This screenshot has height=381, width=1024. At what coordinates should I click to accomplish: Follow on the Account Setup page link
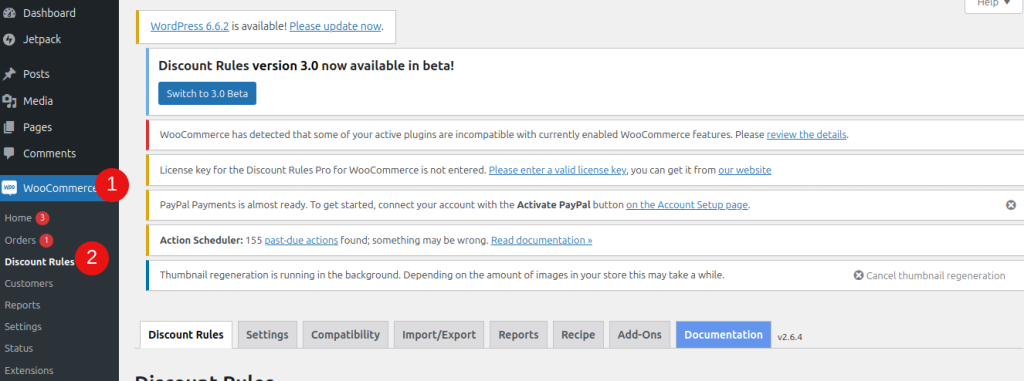(x=687, y=205)
